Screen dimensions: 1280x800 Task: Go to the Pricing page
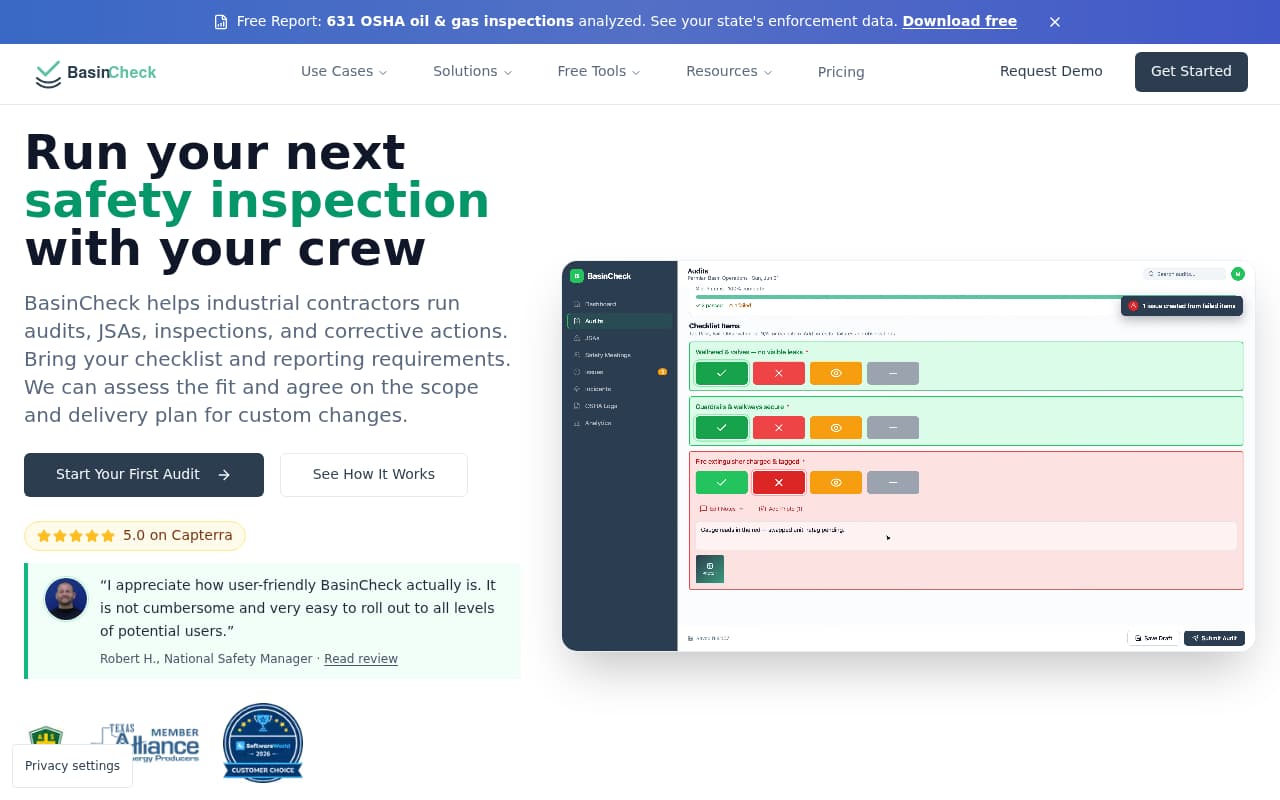[841, 72]
